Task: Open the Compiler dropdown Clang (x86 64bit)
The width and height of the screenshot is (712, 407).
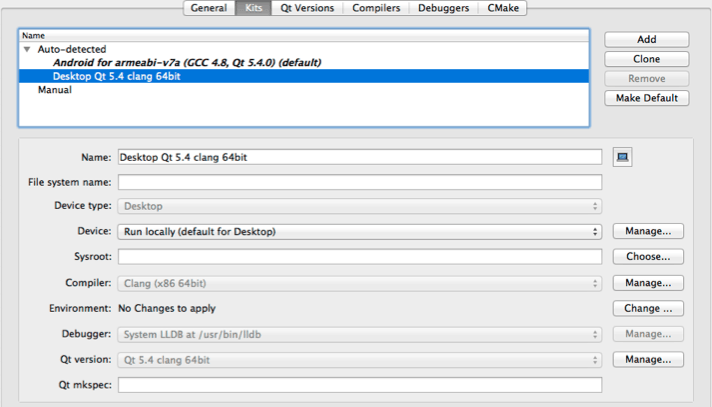Action: click(x=360, y=283)
